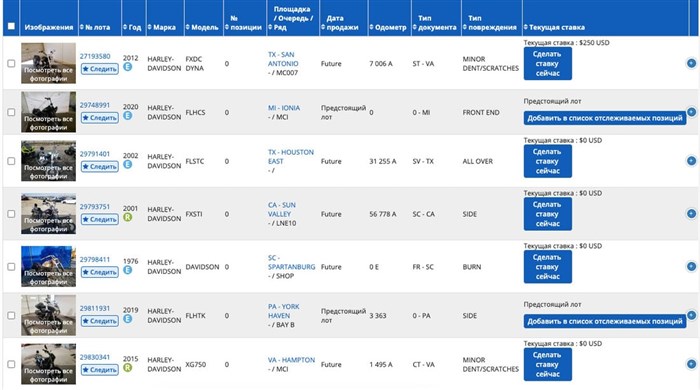Screen dimensions: 700x390
Task: Open lot number 29793751 link
Action: click(95, 207)
